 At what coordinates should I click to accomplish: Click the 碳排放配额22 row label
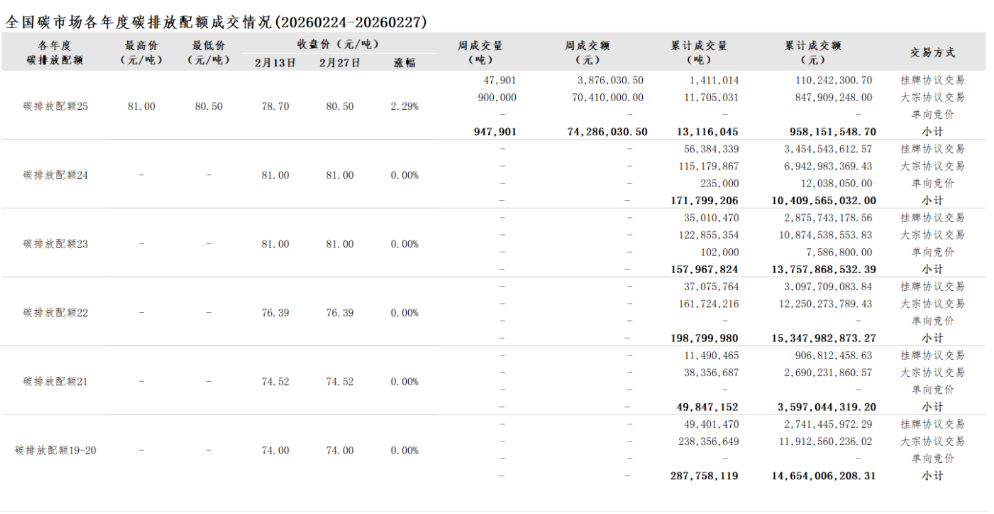pos(56,313)
